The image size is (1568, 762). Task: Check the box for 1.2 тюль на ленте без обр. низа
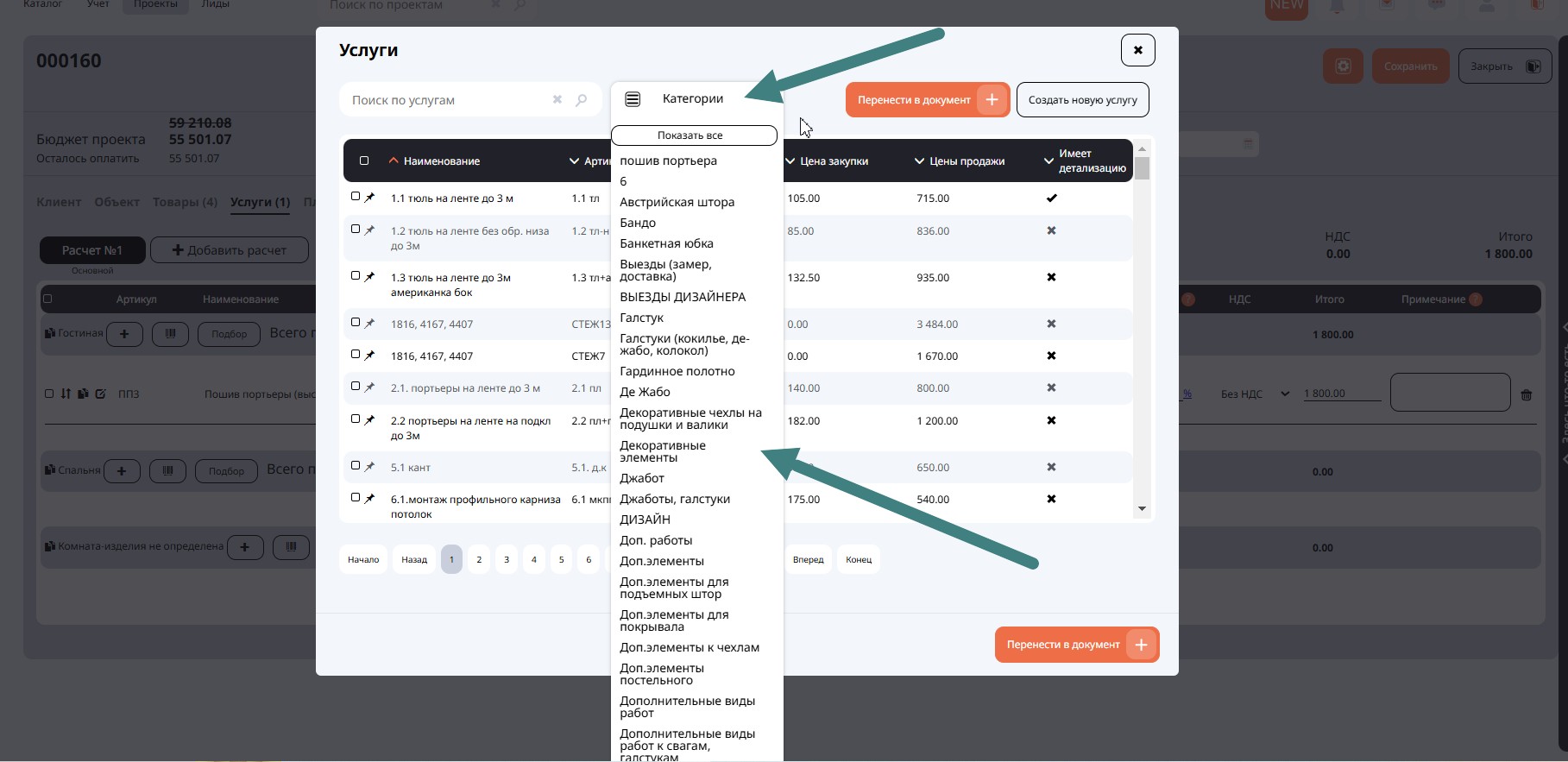tap(356, 230)
